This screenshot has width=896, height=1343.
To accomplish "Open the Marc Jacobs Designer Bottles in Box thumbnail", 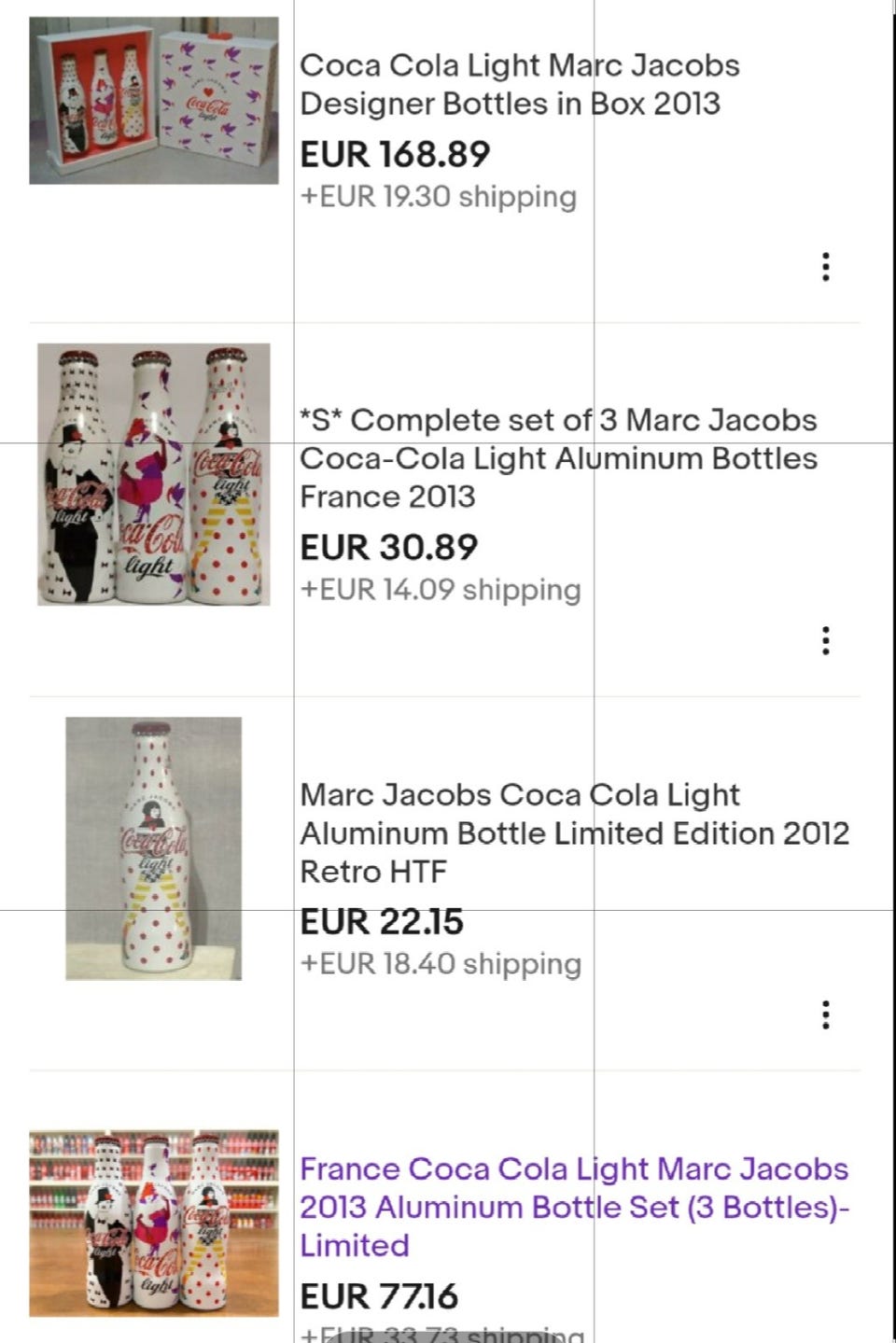I will point(154,101).
